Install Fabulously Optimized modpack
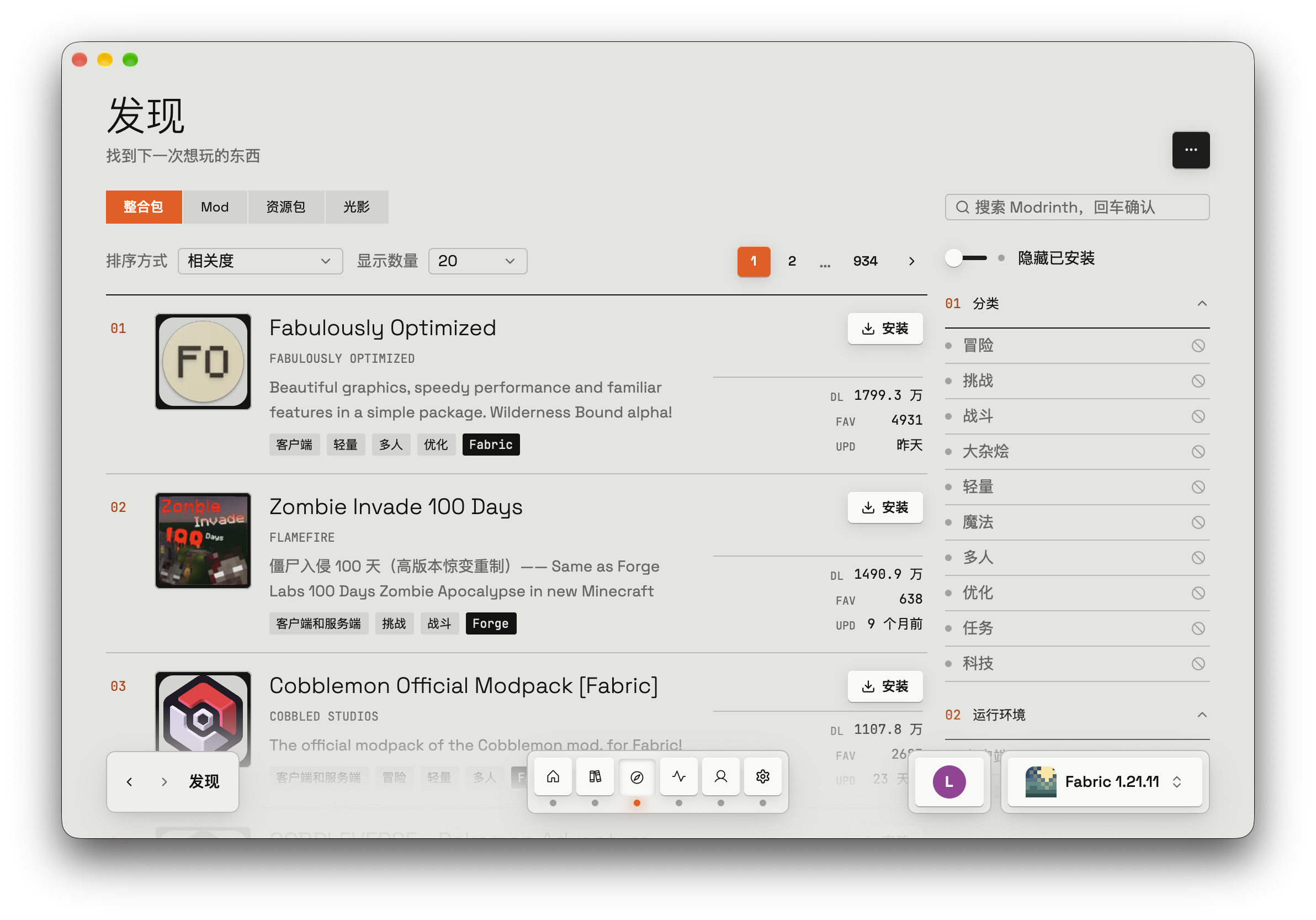This screenshot has width=1316, height=920. (x=885, y=329)
